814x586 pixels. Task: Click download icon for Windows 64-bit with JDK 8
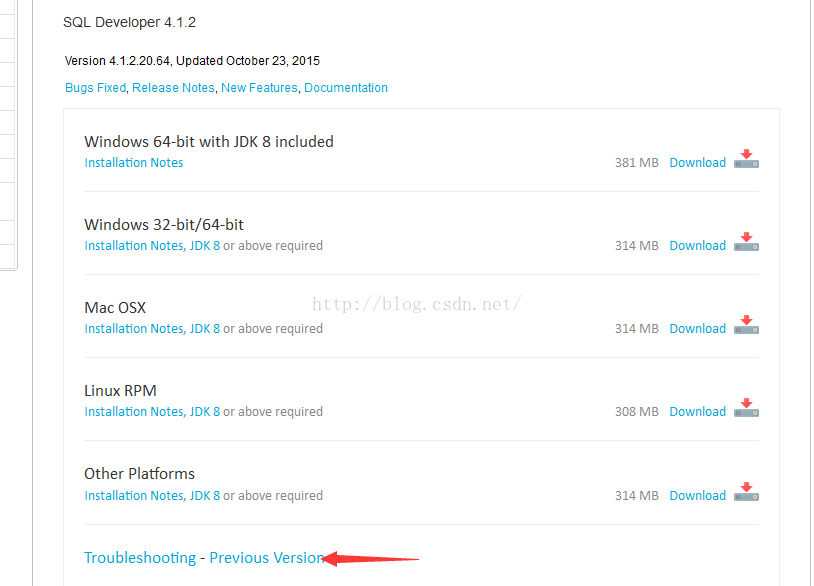(x=746, y=159)
